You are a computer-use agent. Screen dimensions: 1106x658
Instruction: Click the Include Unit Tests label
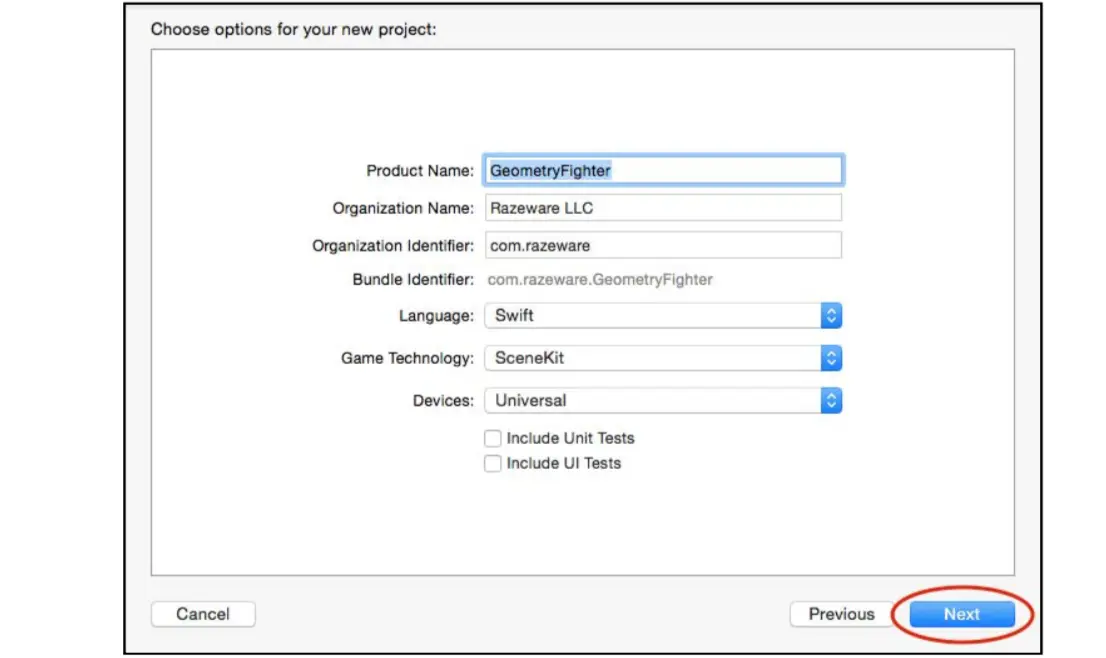pos(570,439)
